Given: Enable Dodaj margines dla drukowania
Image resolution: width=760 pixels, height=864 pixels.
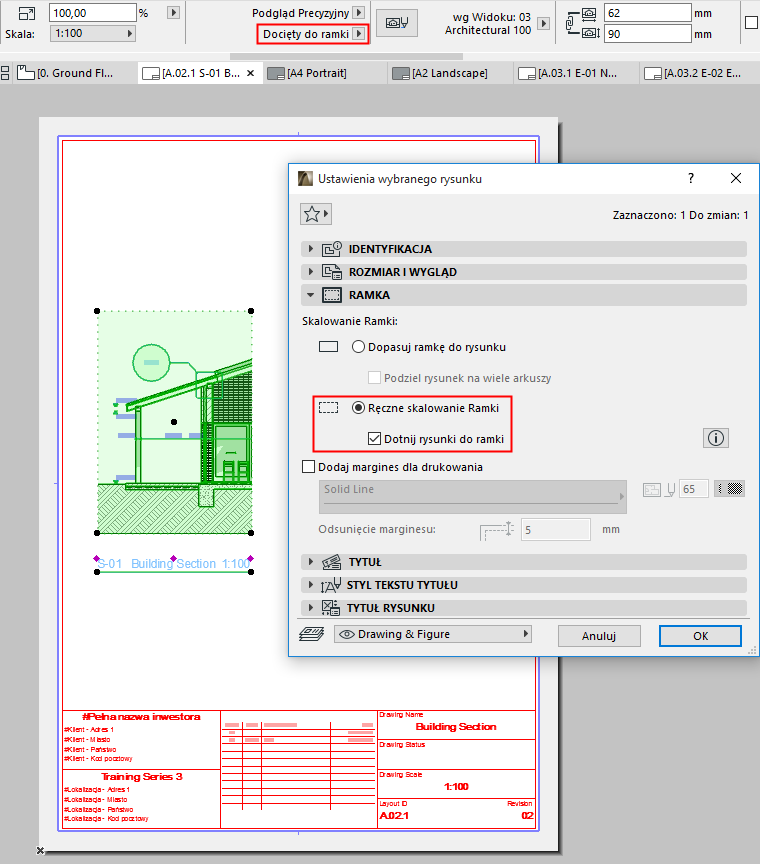Looking at the screenshot, I should point(308,467).
